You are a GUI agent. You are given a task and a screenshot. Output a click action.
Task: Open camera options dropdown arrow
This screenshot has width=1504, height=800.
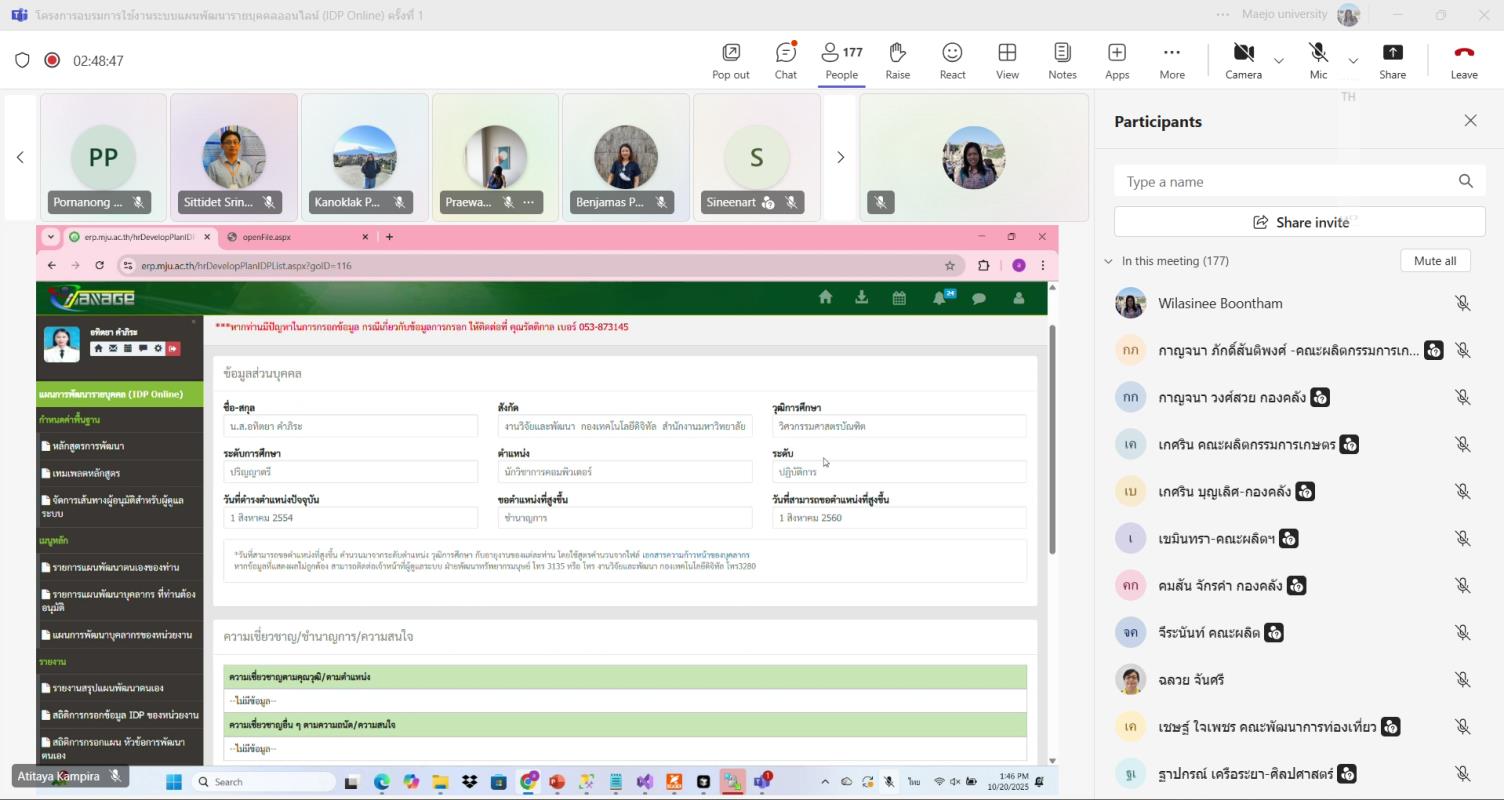(1278, 61)
